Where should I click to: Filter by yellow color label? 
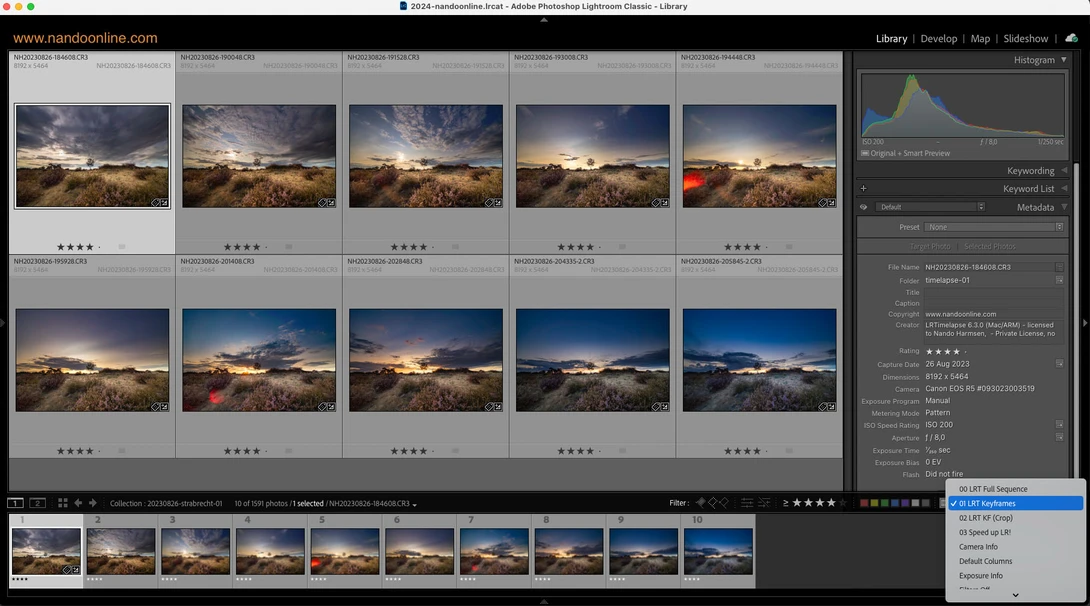click(x=875, y=503)
